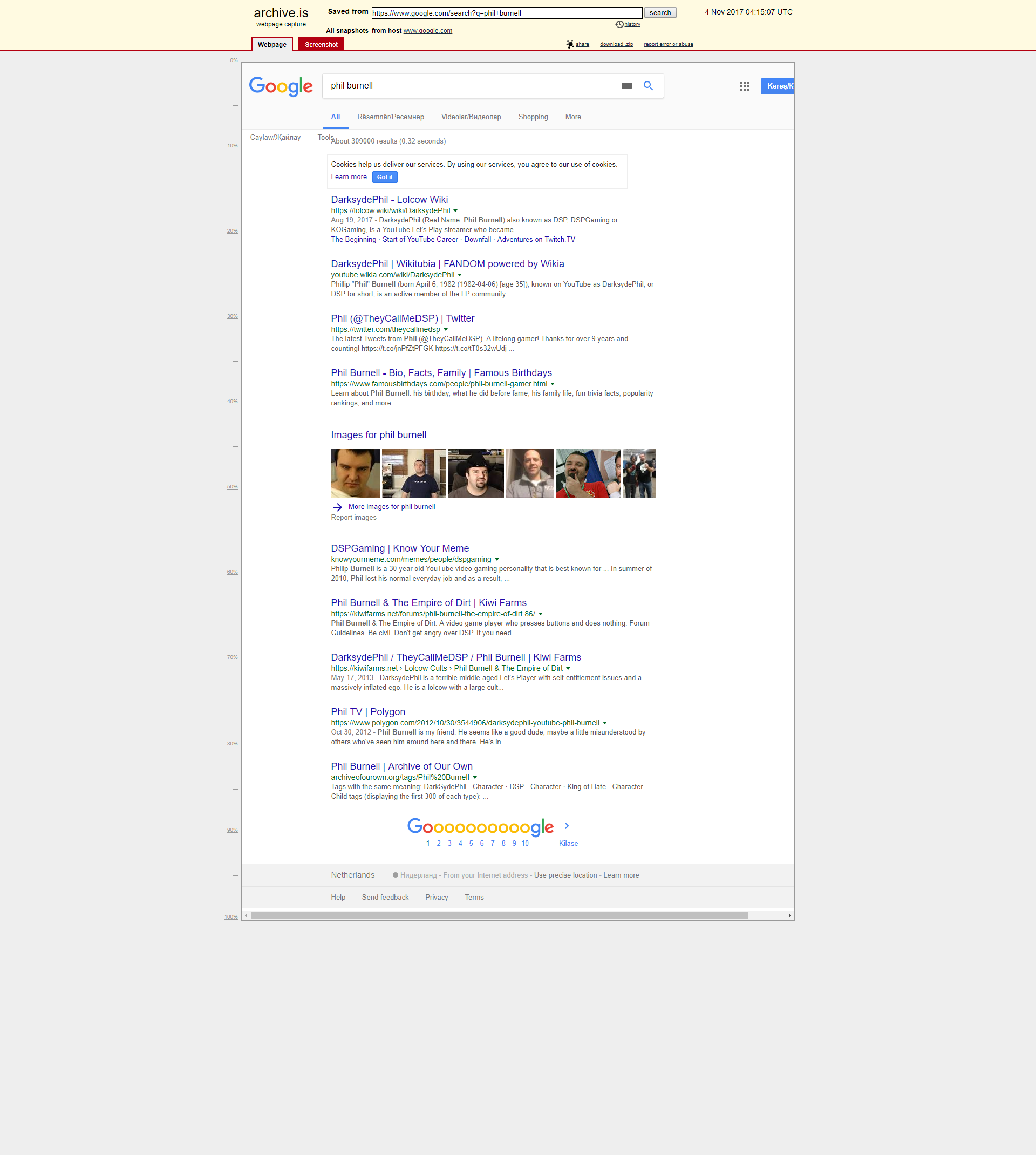
Task: Click the history clock icon
Action: [619, 24]
